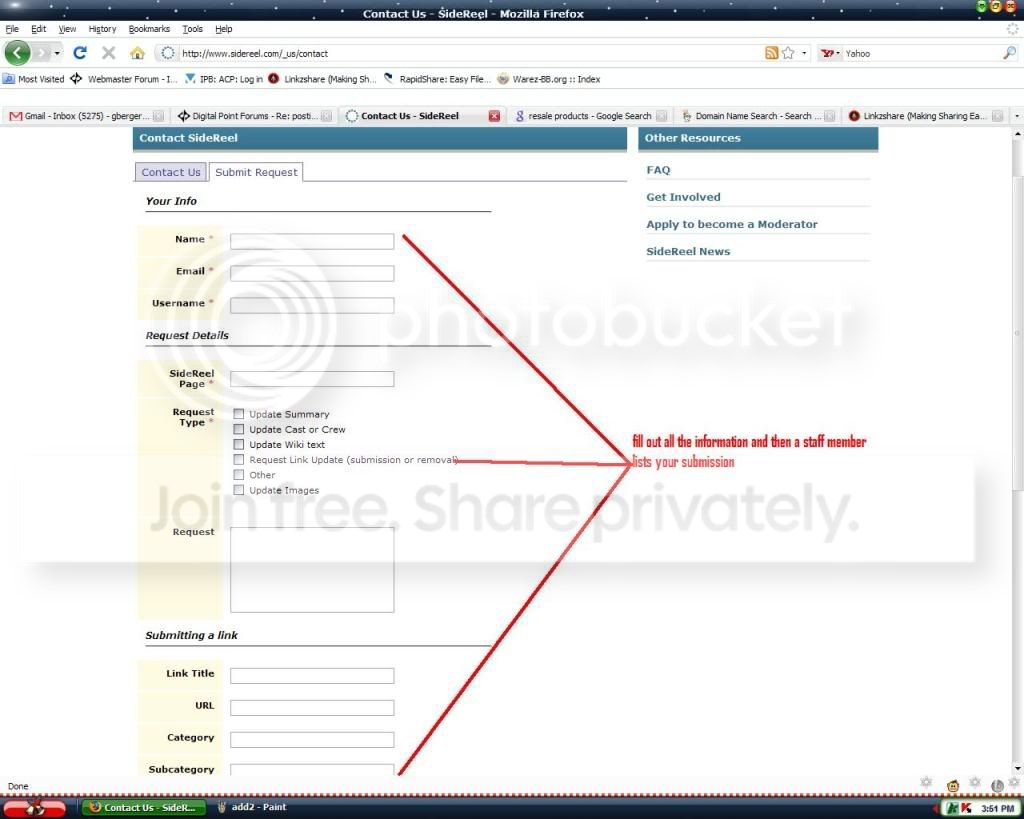Click the Forward navigation arrow
Image resolution: width=1024 pixels, height=819 pixels.
point(42,53)
